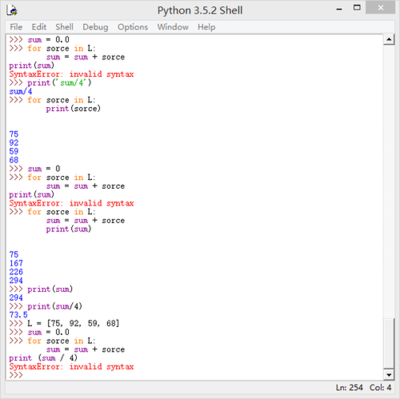Open the Edit menu
Viewport: 400px width, 399px height.
pos(39,27)
